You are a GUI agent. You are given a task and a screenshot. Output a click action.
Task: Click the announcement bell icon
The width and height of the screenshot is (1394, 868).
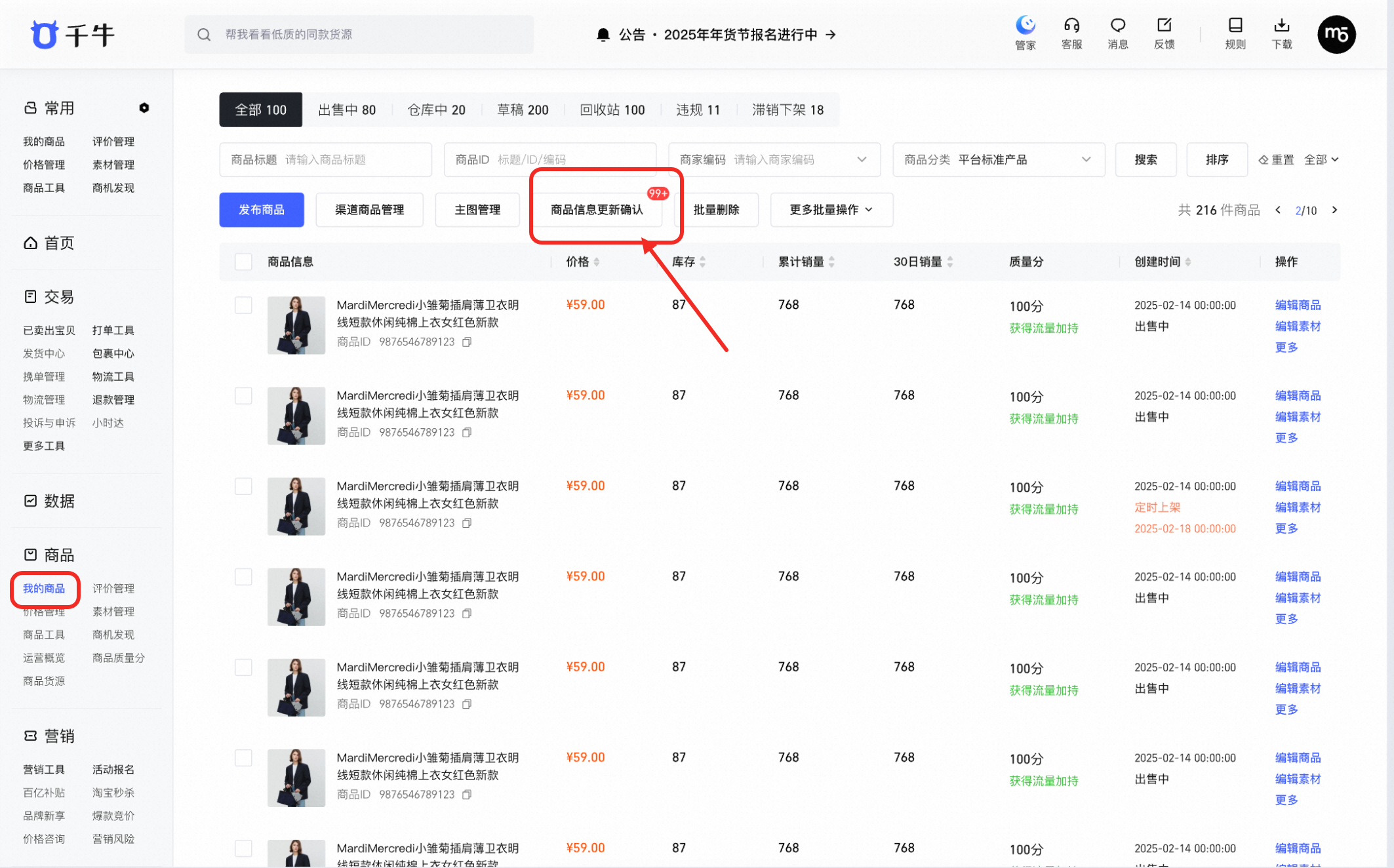[603, 35]
